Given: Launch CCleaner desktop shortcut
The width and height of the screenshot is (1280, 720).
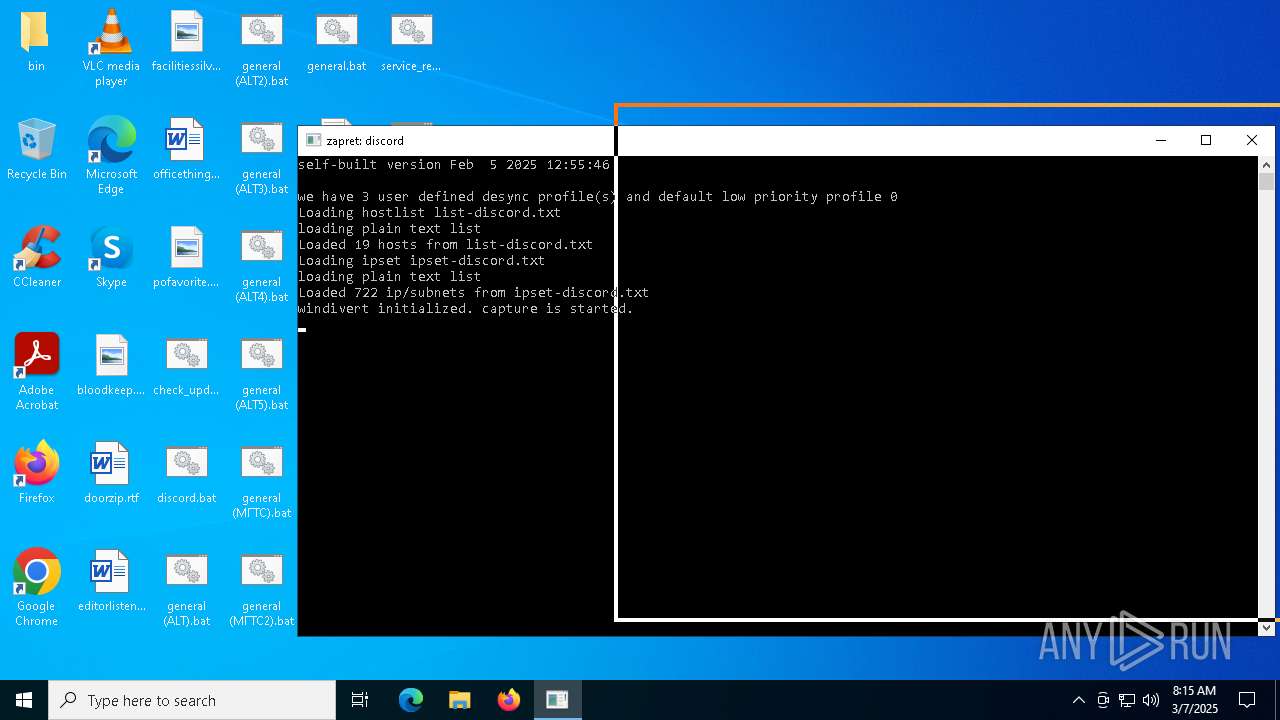Looking at the screenshot, I should point(36,256).
